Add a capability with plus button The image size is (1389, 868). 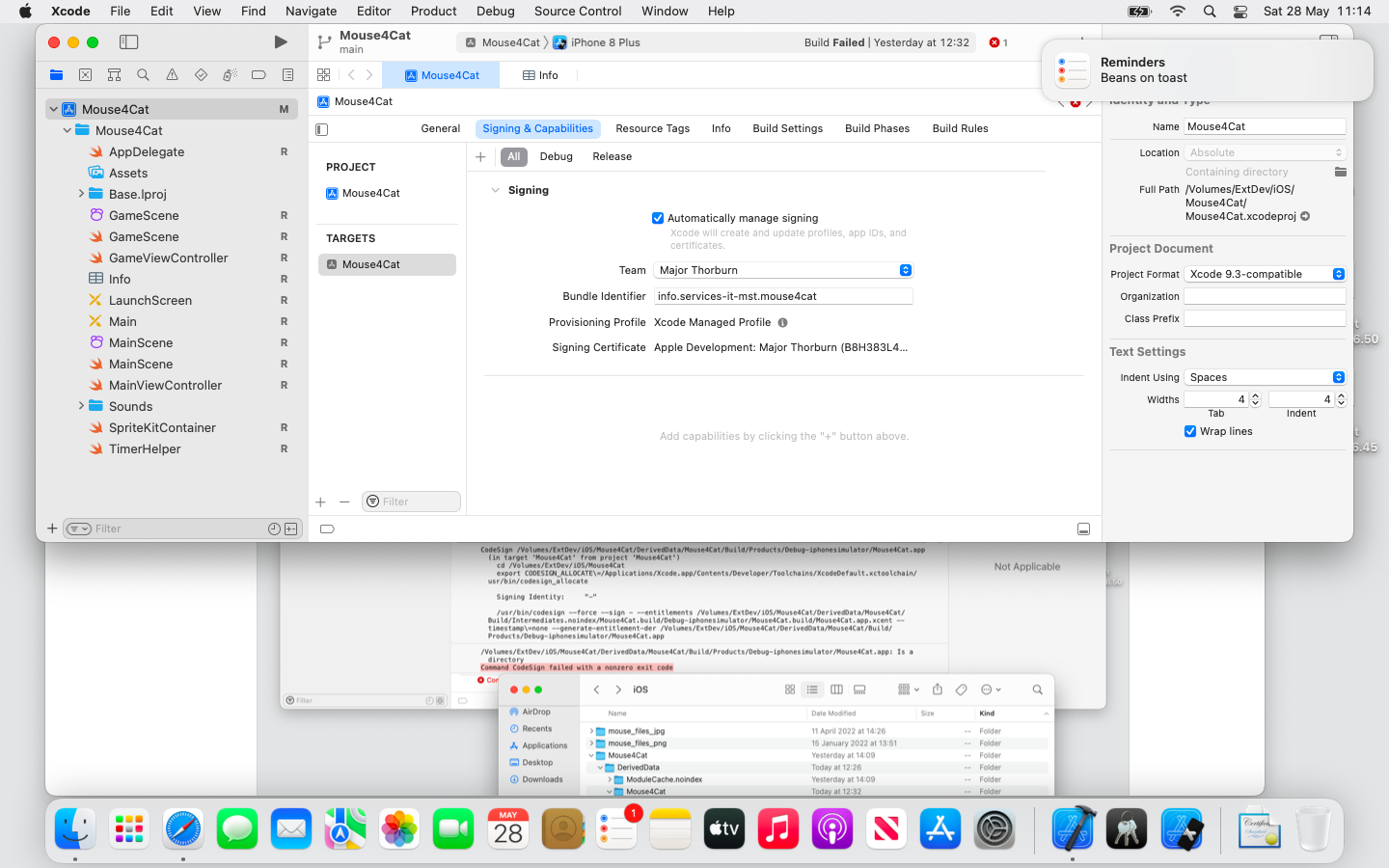click(x=480, y=157)
